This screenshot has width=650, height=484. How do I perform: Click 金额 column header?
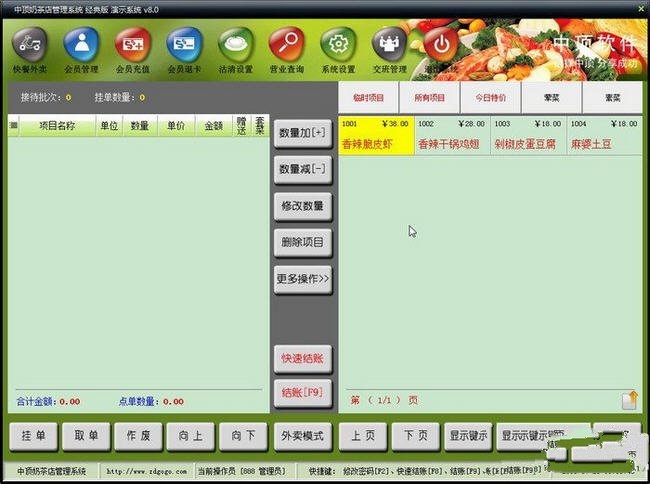(x=213, y=126)
